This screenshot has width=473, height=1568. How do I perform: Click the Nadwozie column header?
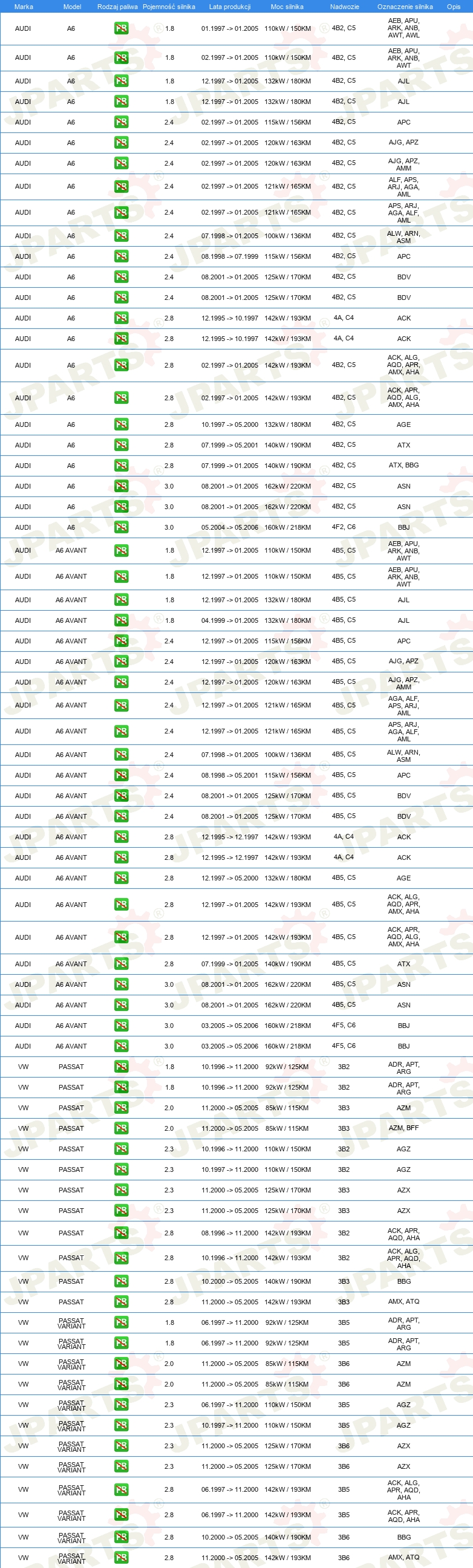345,7
